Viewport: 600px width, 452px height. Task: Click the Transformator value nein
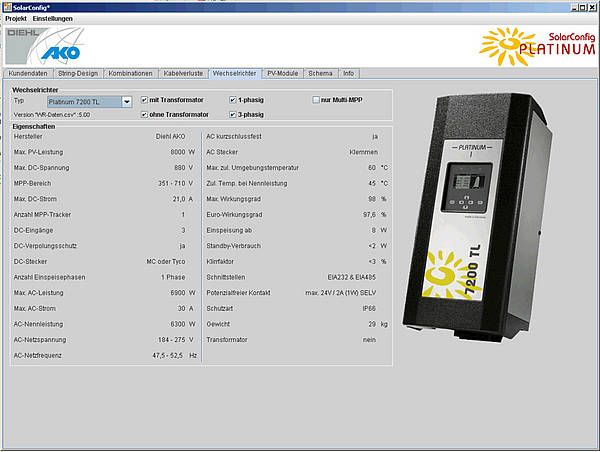pyautogui.click(x=369, y=340)
